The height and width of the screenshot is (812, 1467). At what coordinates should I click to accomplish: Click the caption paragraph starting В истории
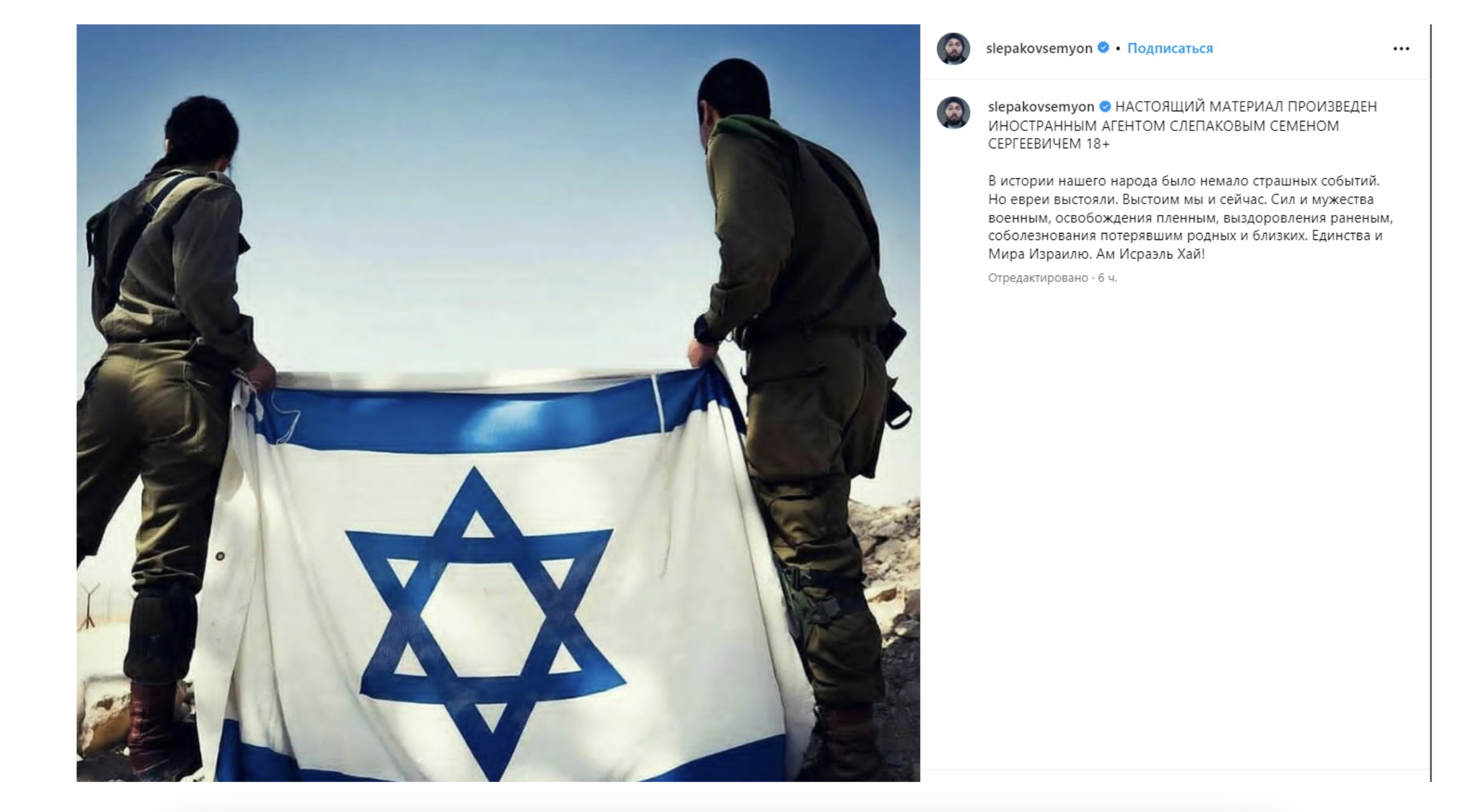pos(1190,217)
